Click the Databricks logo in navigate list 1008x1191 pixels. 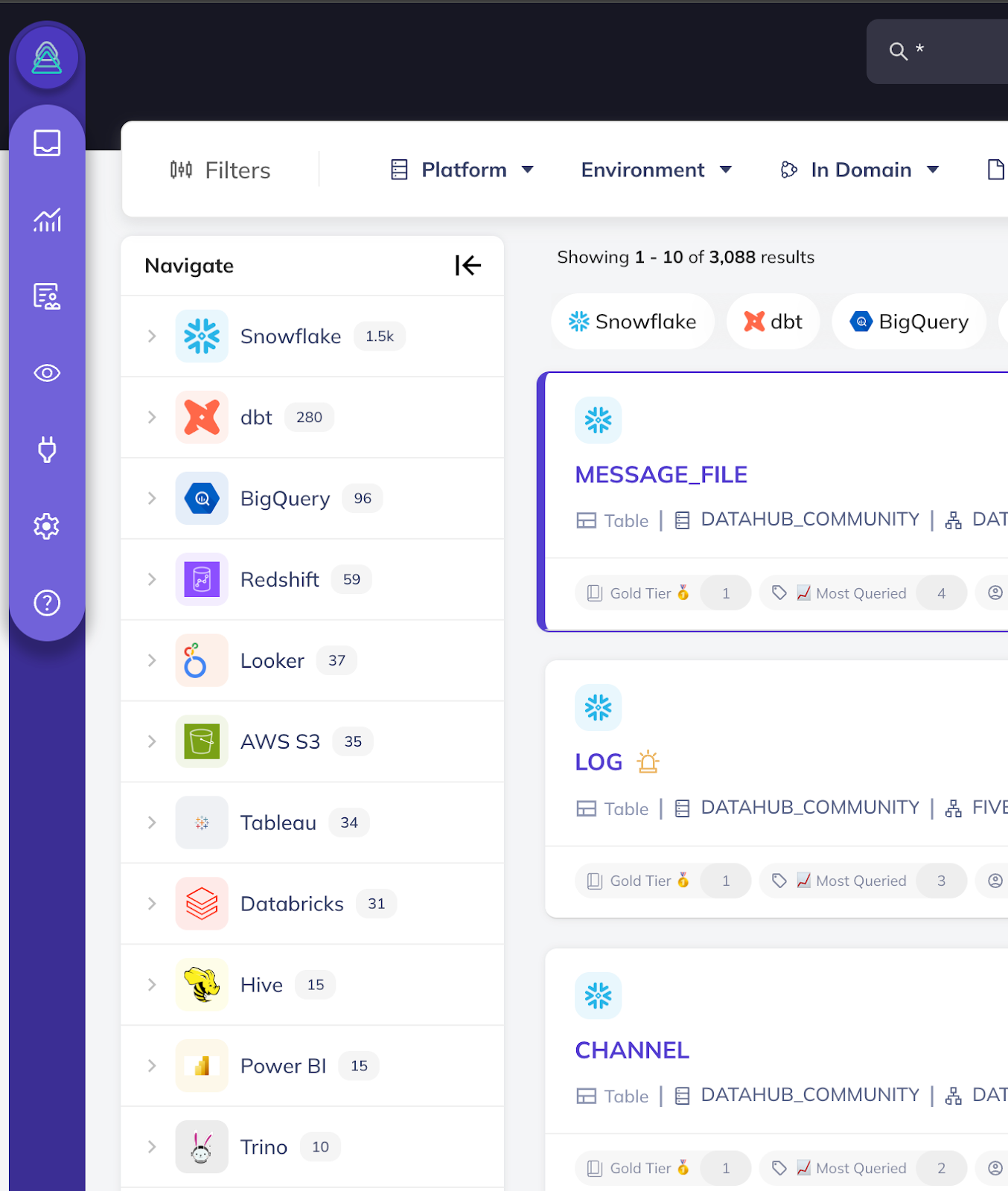[x=202, y=904]
